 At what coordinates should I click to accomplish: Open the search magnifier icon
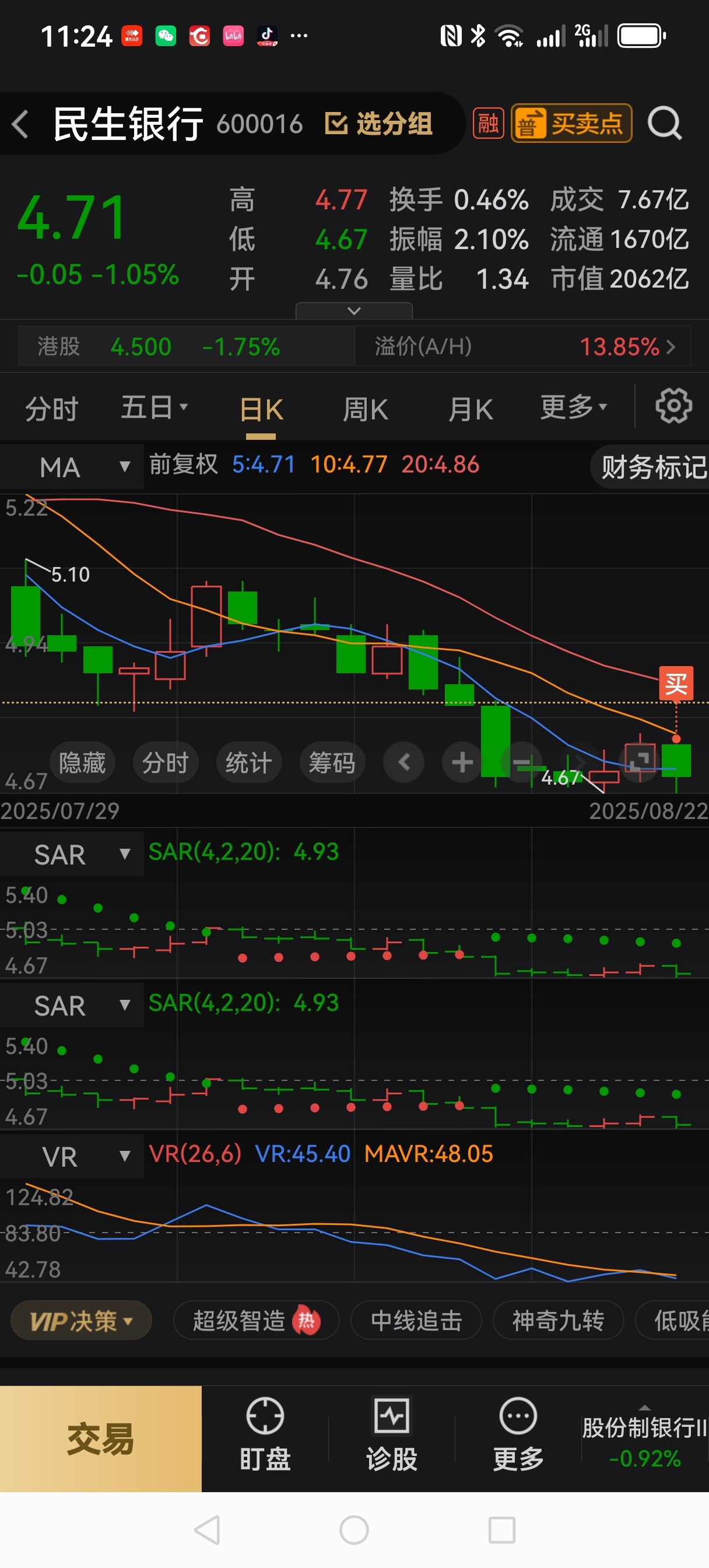(664, 124)
